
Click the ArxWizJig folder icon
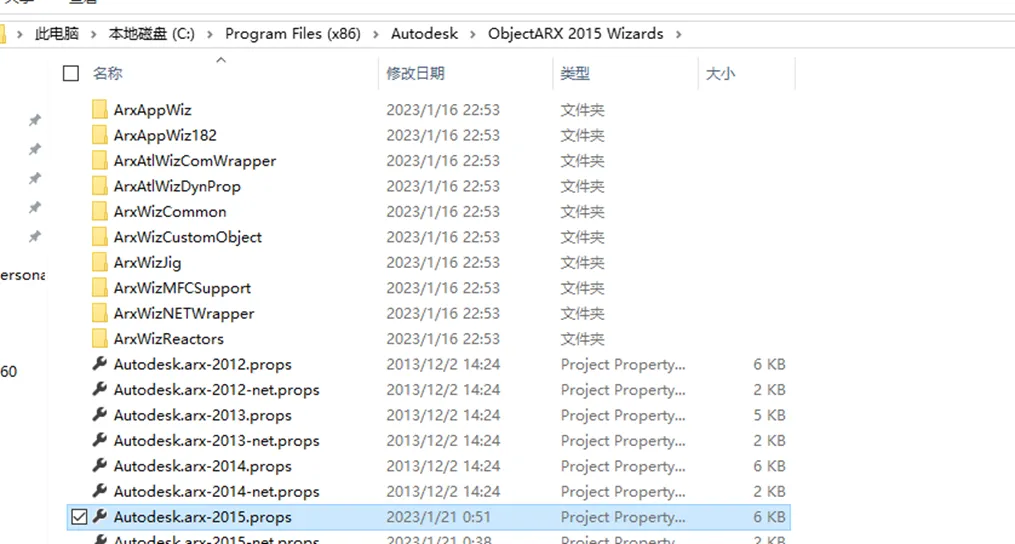[100, 262]
